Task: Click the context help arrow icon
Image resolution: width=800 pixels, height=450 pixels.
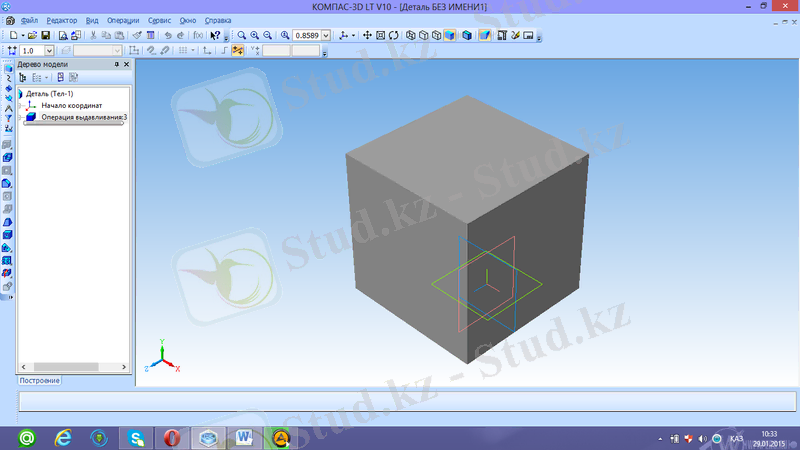Action: coord(214,35)
